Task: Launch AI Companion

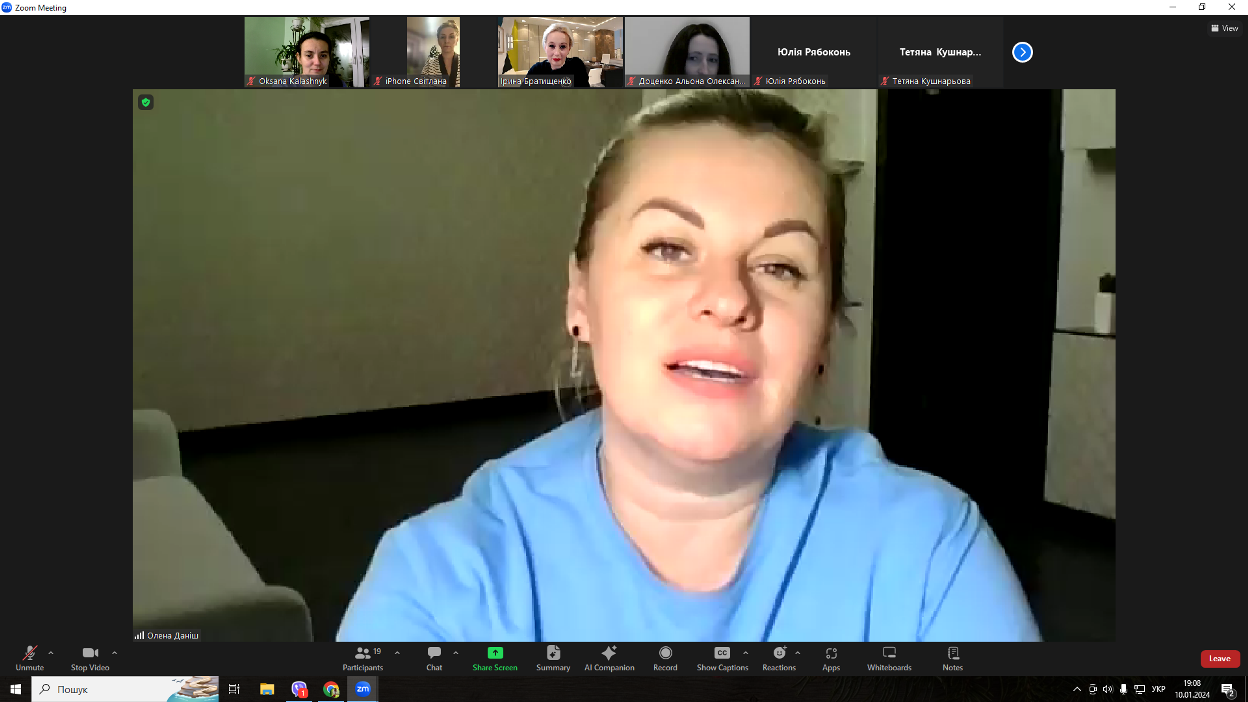Action: point(609,658)
